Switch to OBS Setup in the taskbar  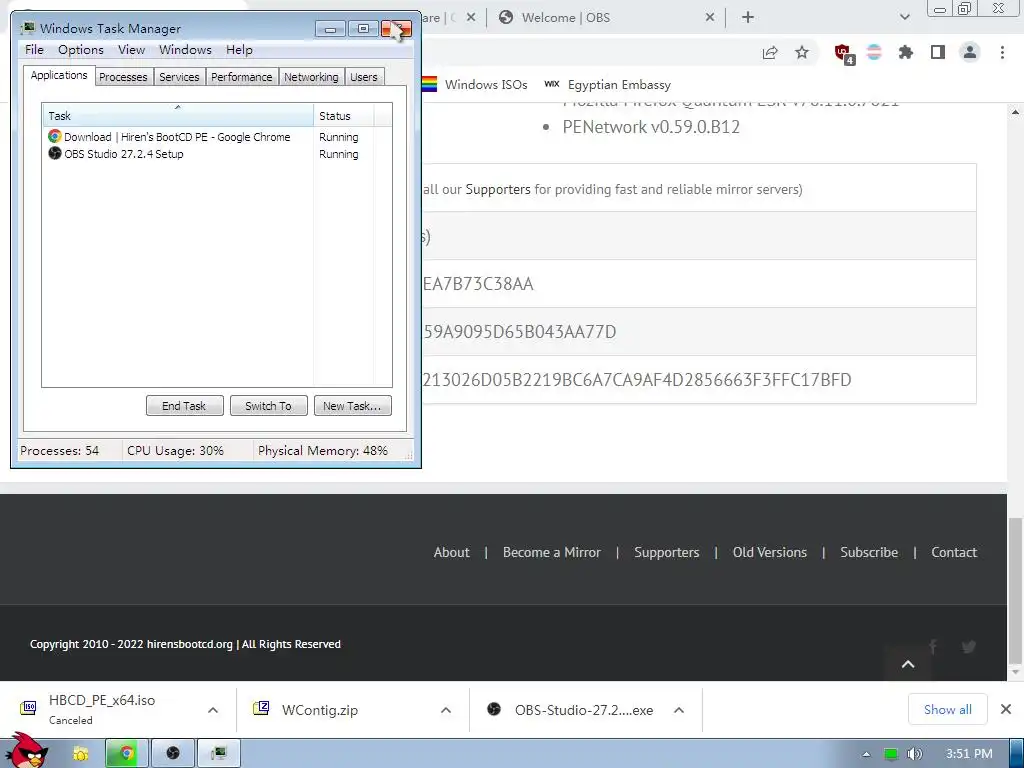tap(173, 754)
